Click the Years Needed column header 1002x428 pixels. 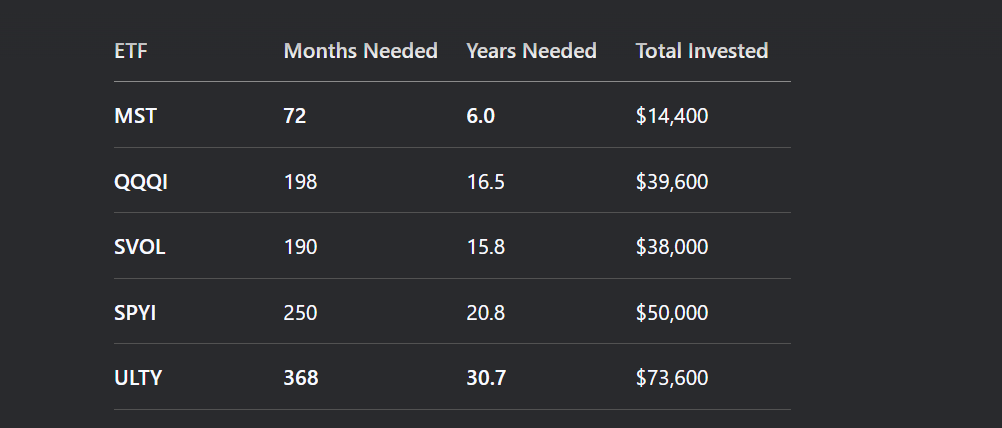click(531, 51)
